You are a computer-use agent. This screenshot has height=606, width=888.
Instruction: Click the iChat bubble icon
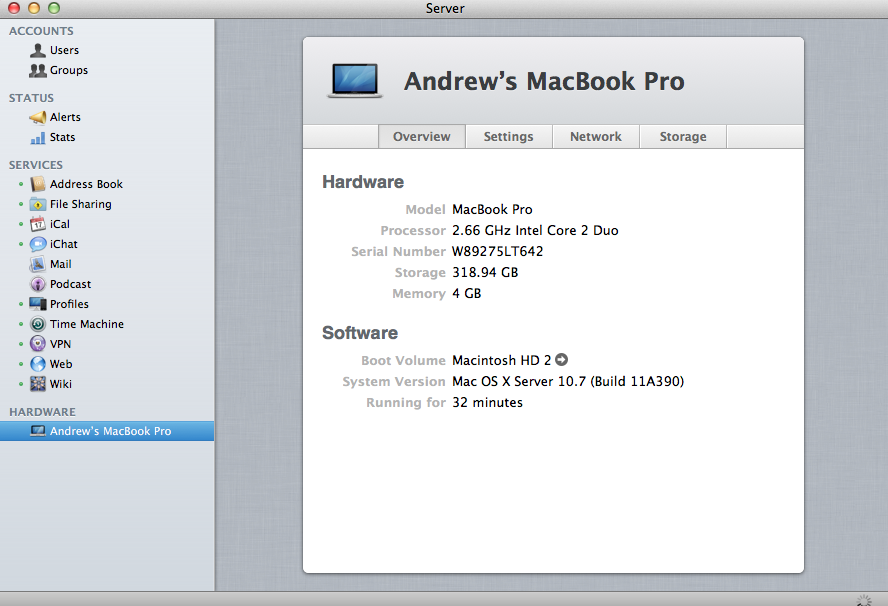click(38, 244)
